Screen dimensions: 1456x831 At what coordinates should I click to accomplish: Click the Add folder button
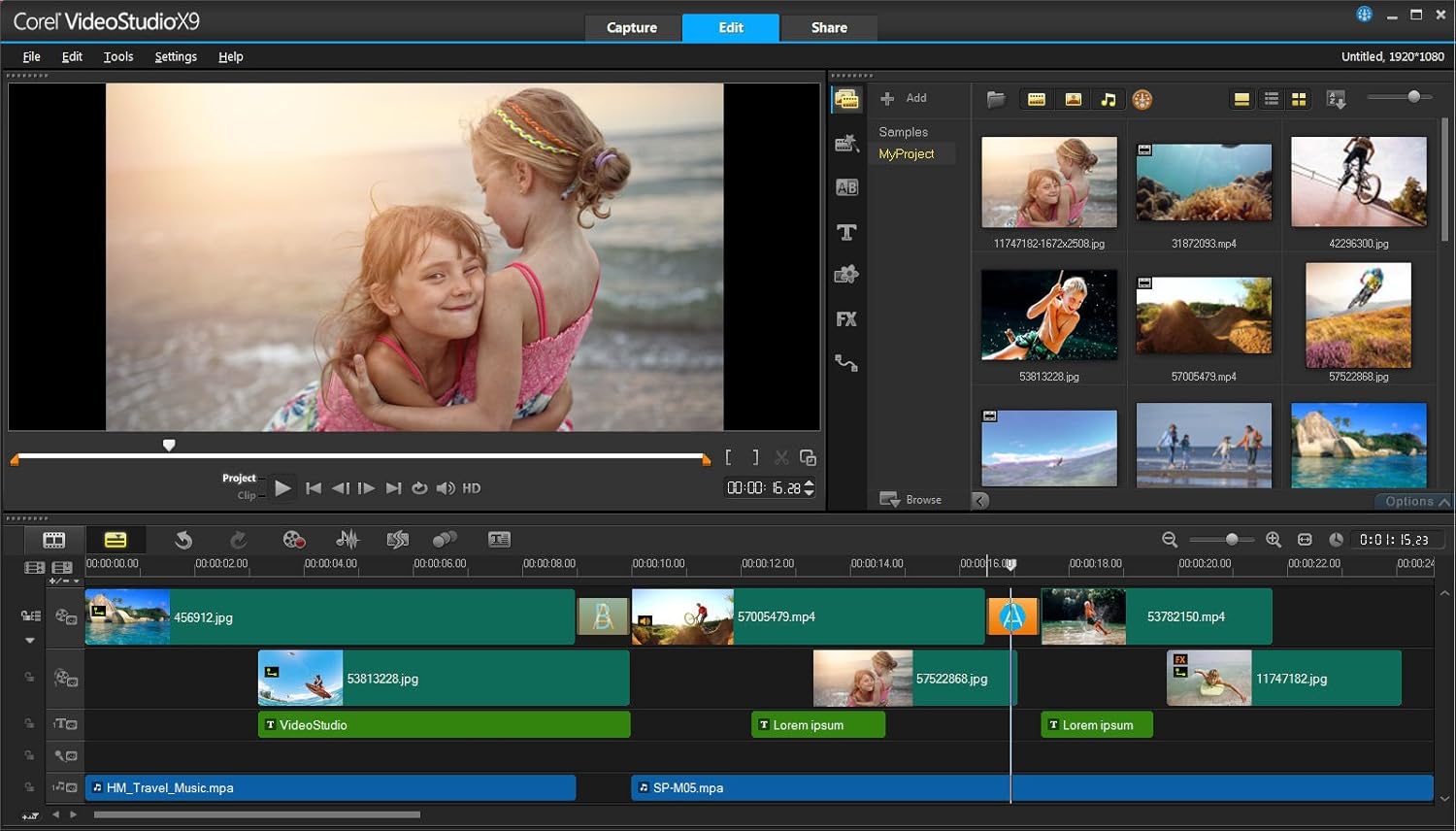pos(903,98)
